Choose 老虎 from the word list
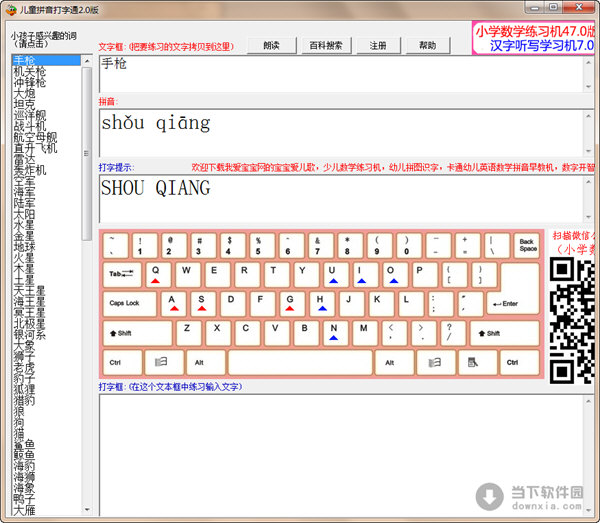Screen dimensions: 600x523 tap(46, 367)
